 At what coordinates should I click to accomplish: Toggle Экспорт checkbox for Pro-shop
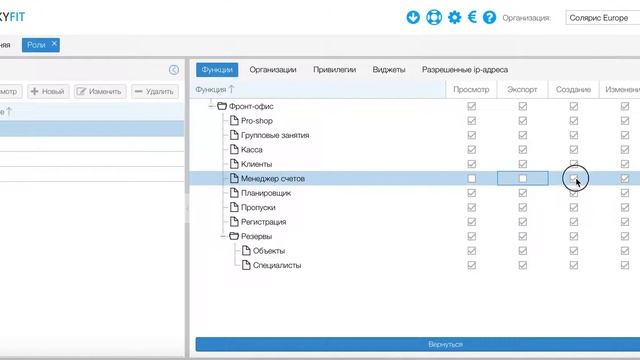click(523, 120)
